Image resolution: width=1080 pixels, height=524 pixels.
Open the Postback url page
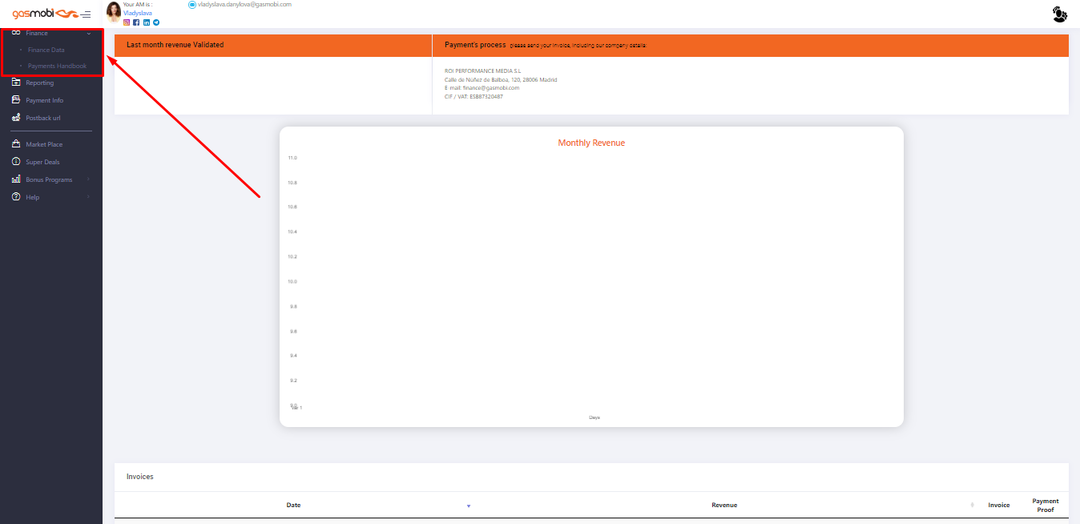tap(43, 118)
